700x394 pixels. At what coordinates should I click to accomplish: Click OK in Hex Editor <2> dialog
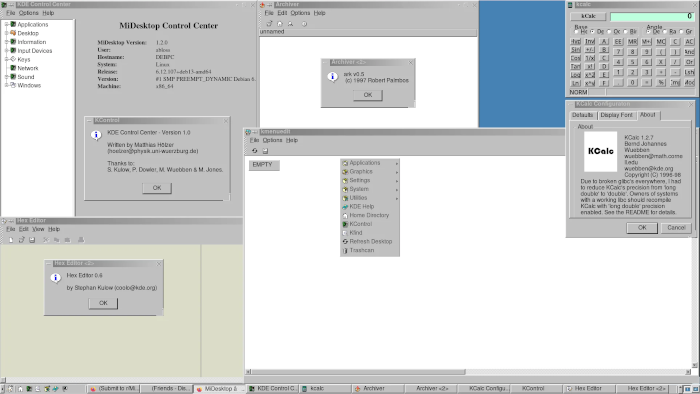(x=103, y=303)
